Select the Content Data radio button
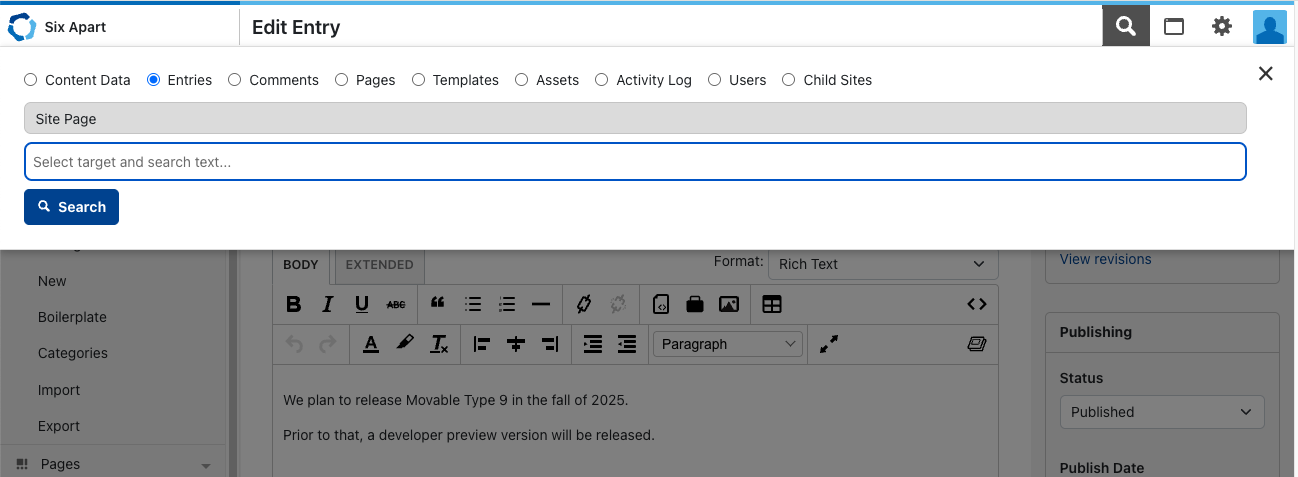1298x477 pixels. click(x=31, y=80)
